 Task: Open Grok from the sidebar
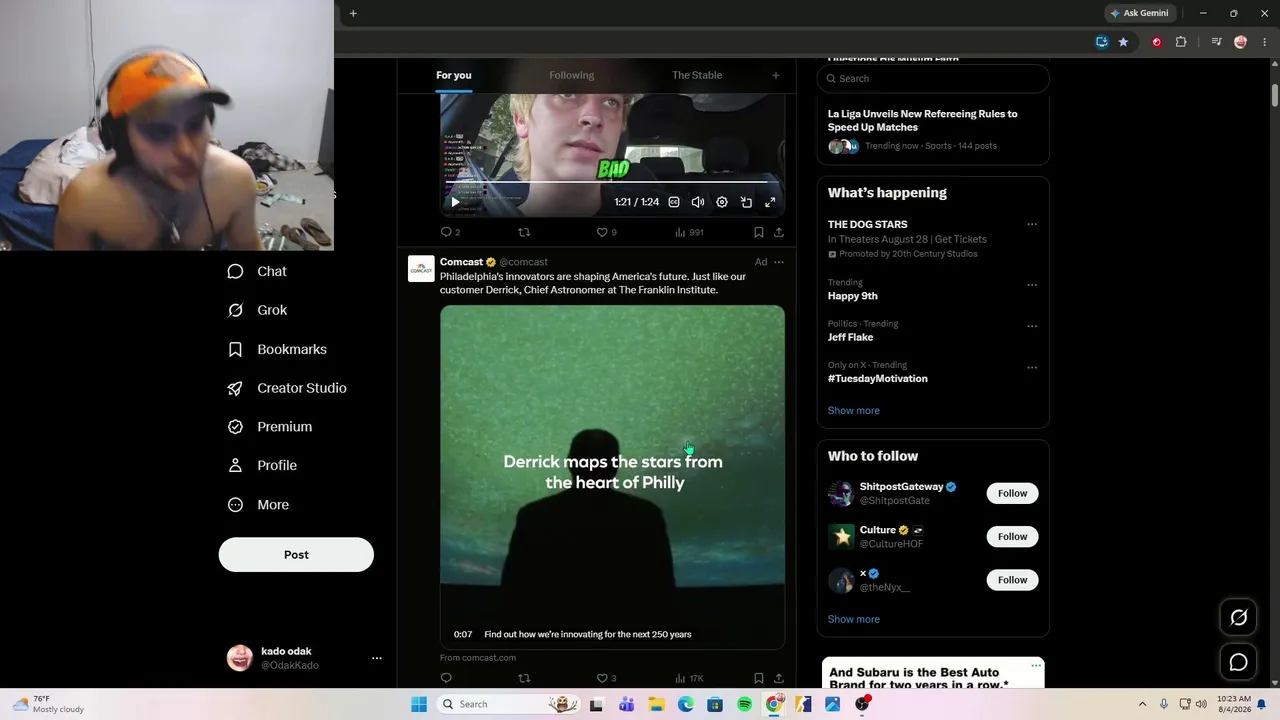pos(257,310)
